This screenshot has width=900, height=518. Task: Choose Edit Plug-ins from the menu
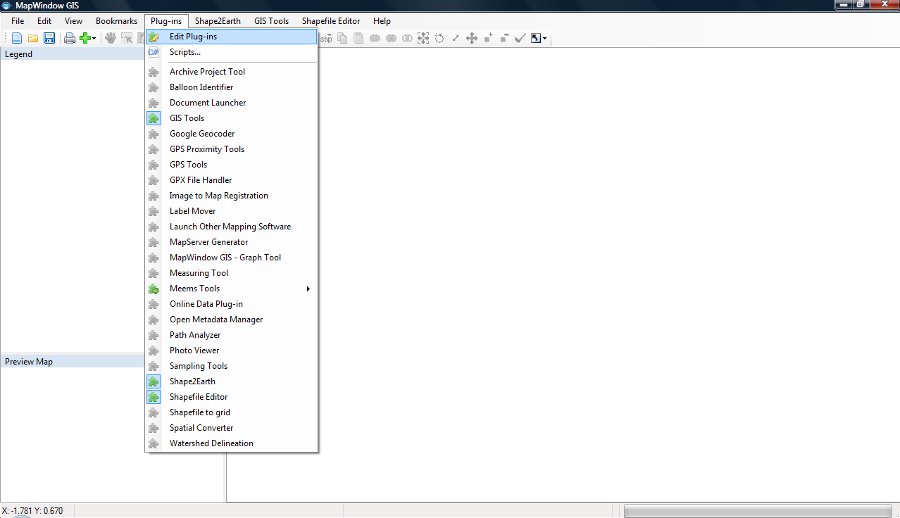click(x=231, y=37)
